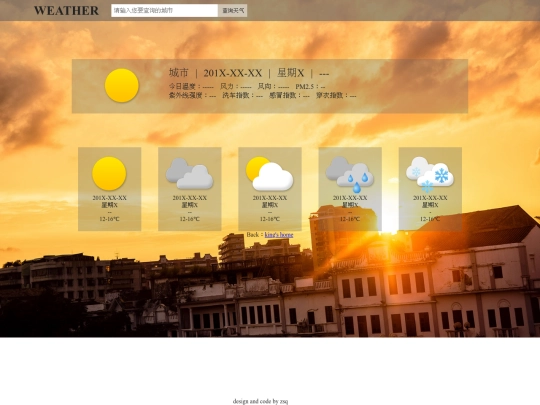Click the 洗车指数 car wash index label

[242, 95]
